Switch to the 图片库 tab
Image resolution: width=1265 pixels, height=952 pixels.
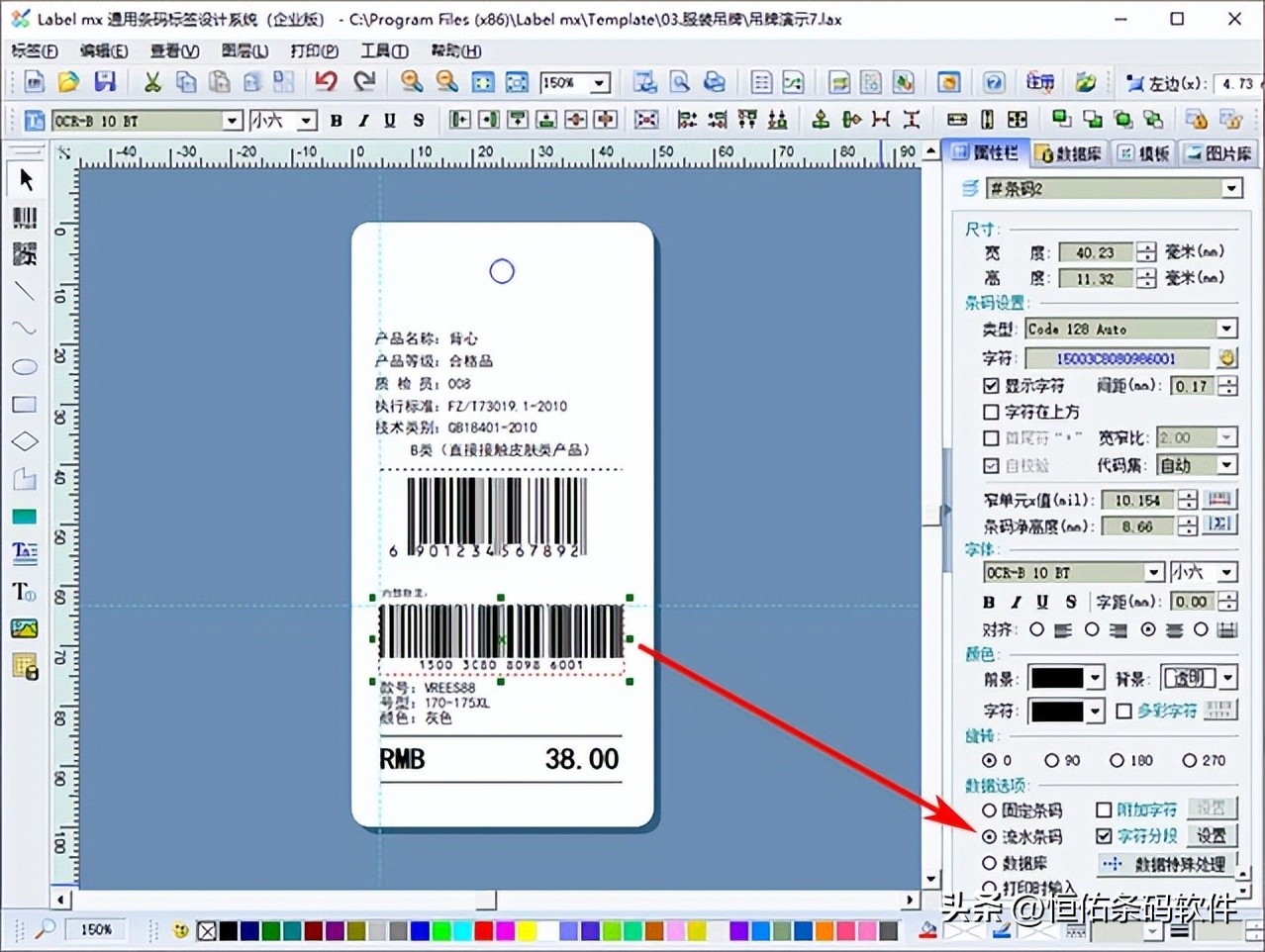(x=1219, y=153)
